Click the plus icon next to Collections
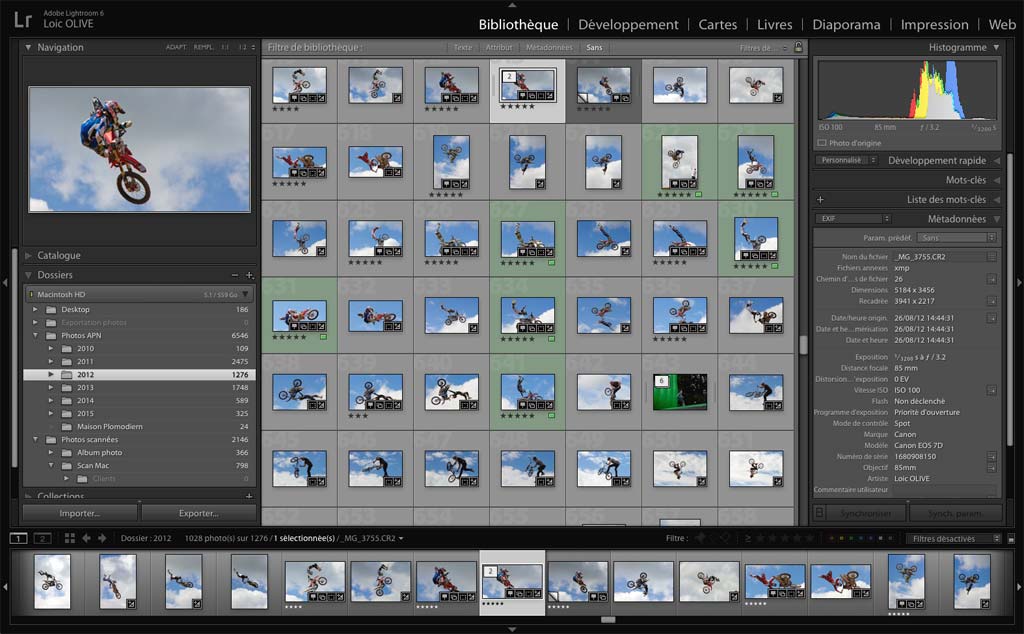The width and height of the screenshot is (1024, 634). [x=249, y=496]
